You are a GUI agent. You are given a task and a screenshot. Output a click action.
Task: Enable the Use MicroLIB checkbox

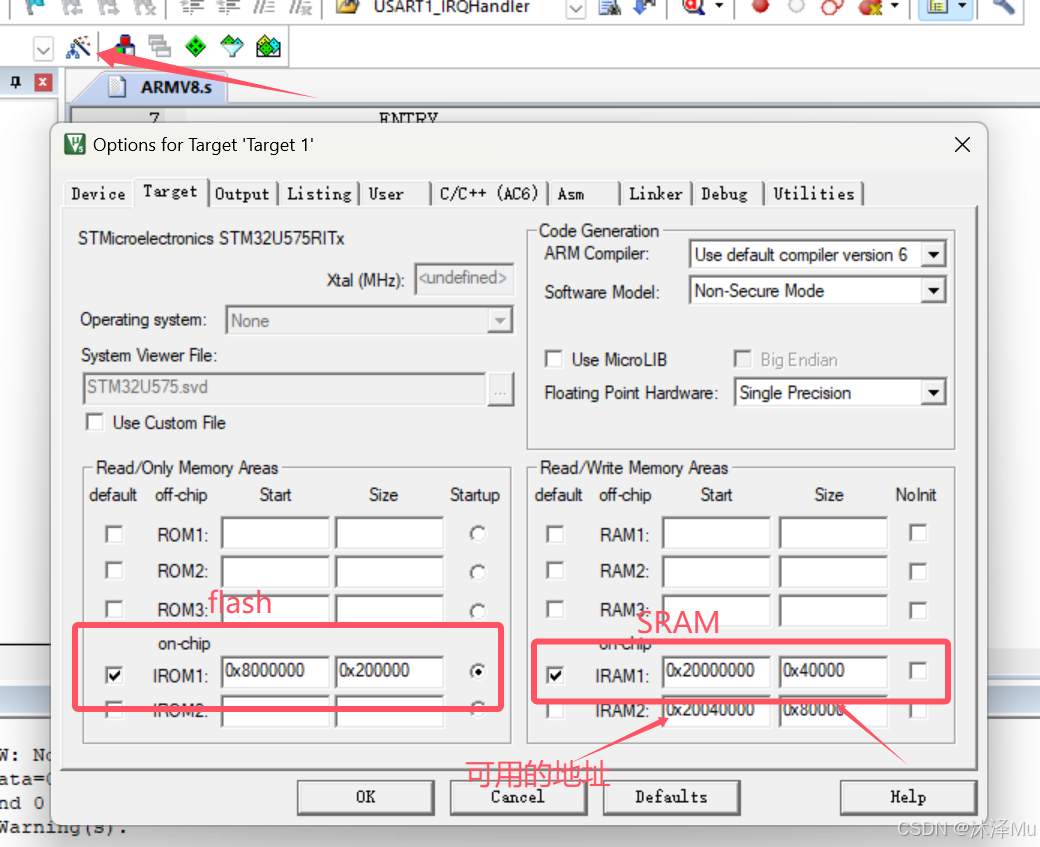[x=553, y=359]
